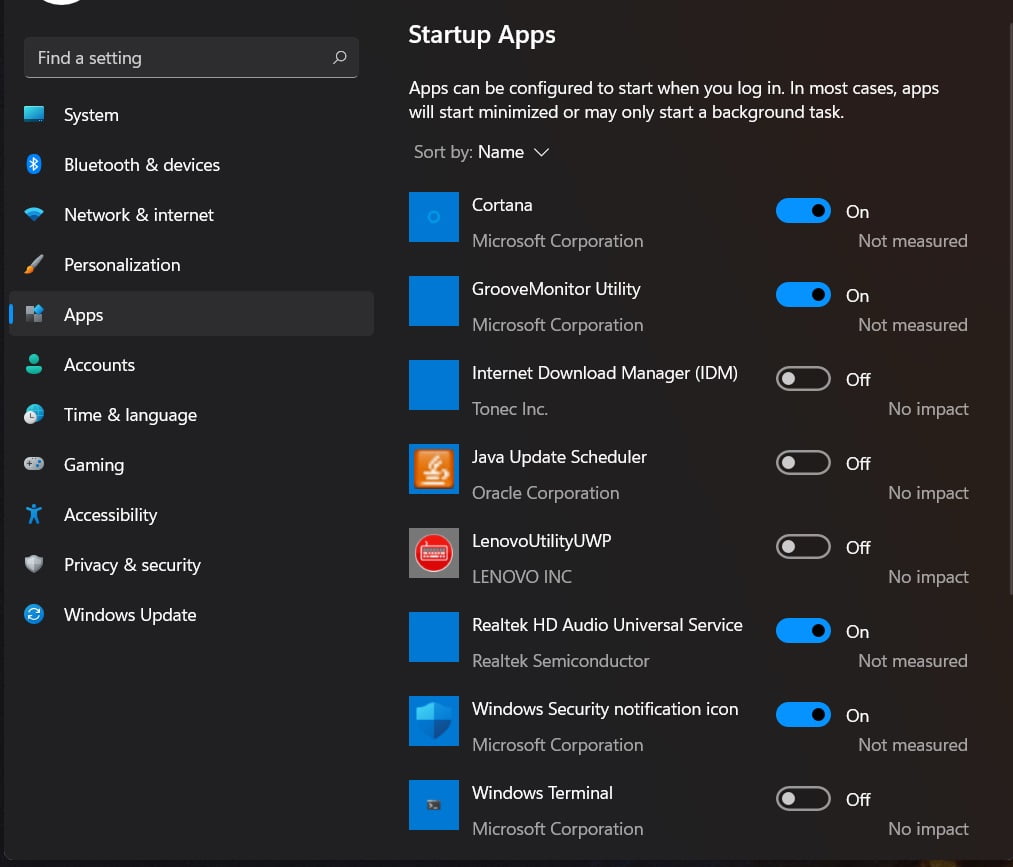This screenshot has height=867, width=1013.
Task: Enable LenovoUtilityUWP startup toggle
Action: click(x=803, y=547)
